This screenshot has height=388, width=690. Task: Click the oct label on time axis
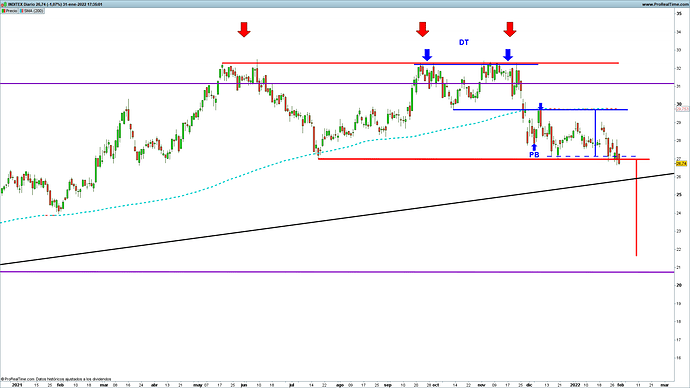[436, 384]
